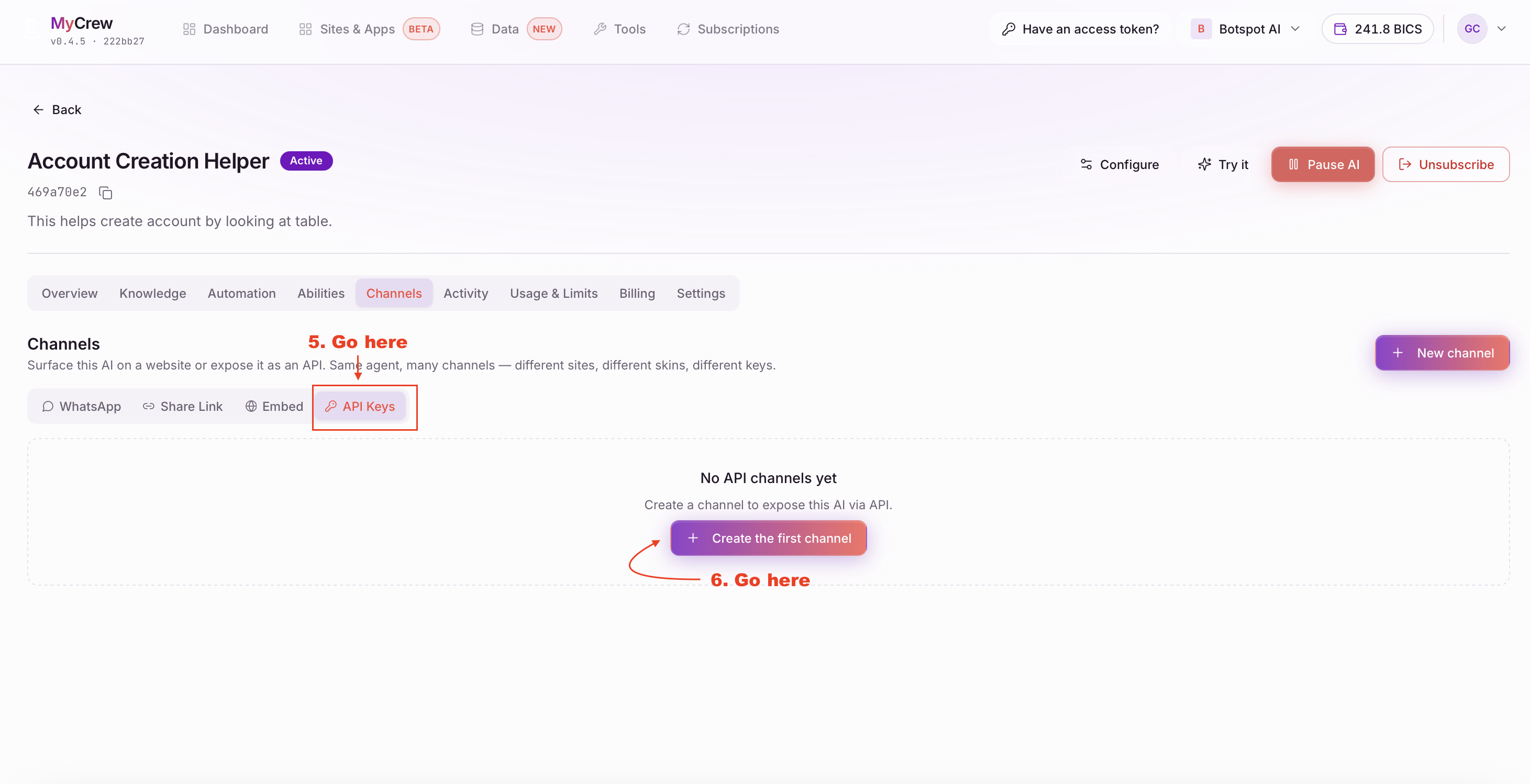The width and height of the screenshot is (1530, 784).
Task: Click the Unsubscribe button
Action: pos(1446,164)
